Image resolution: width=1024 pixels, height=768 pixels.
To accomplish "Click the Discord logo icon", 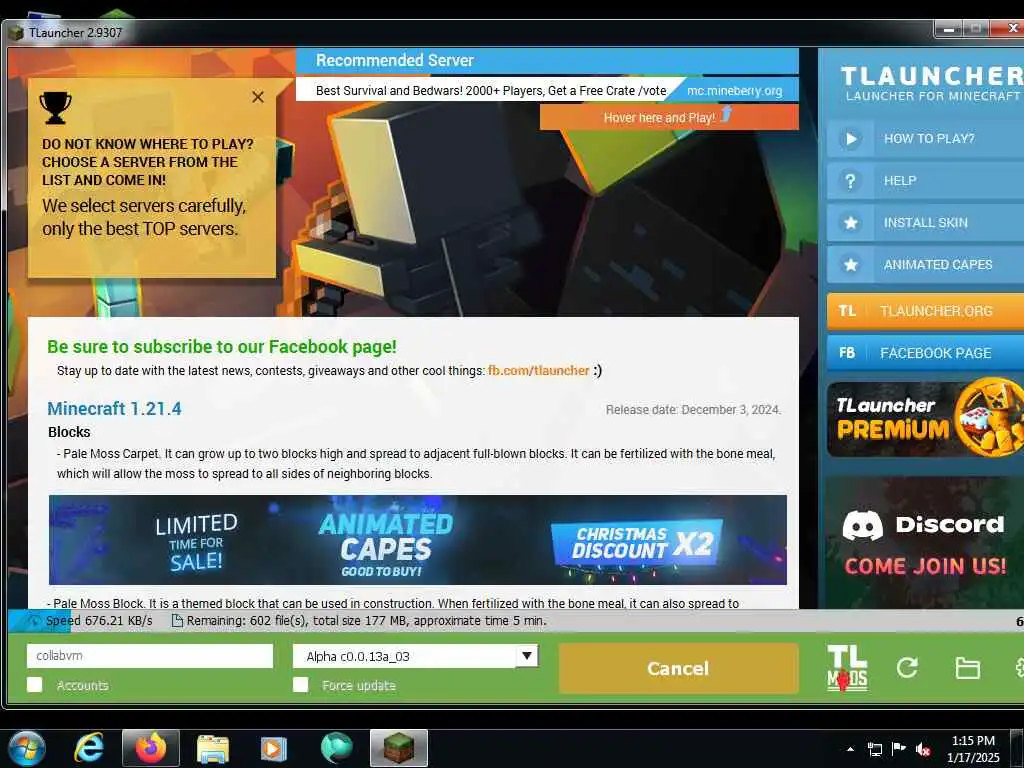I will (862, 525).
